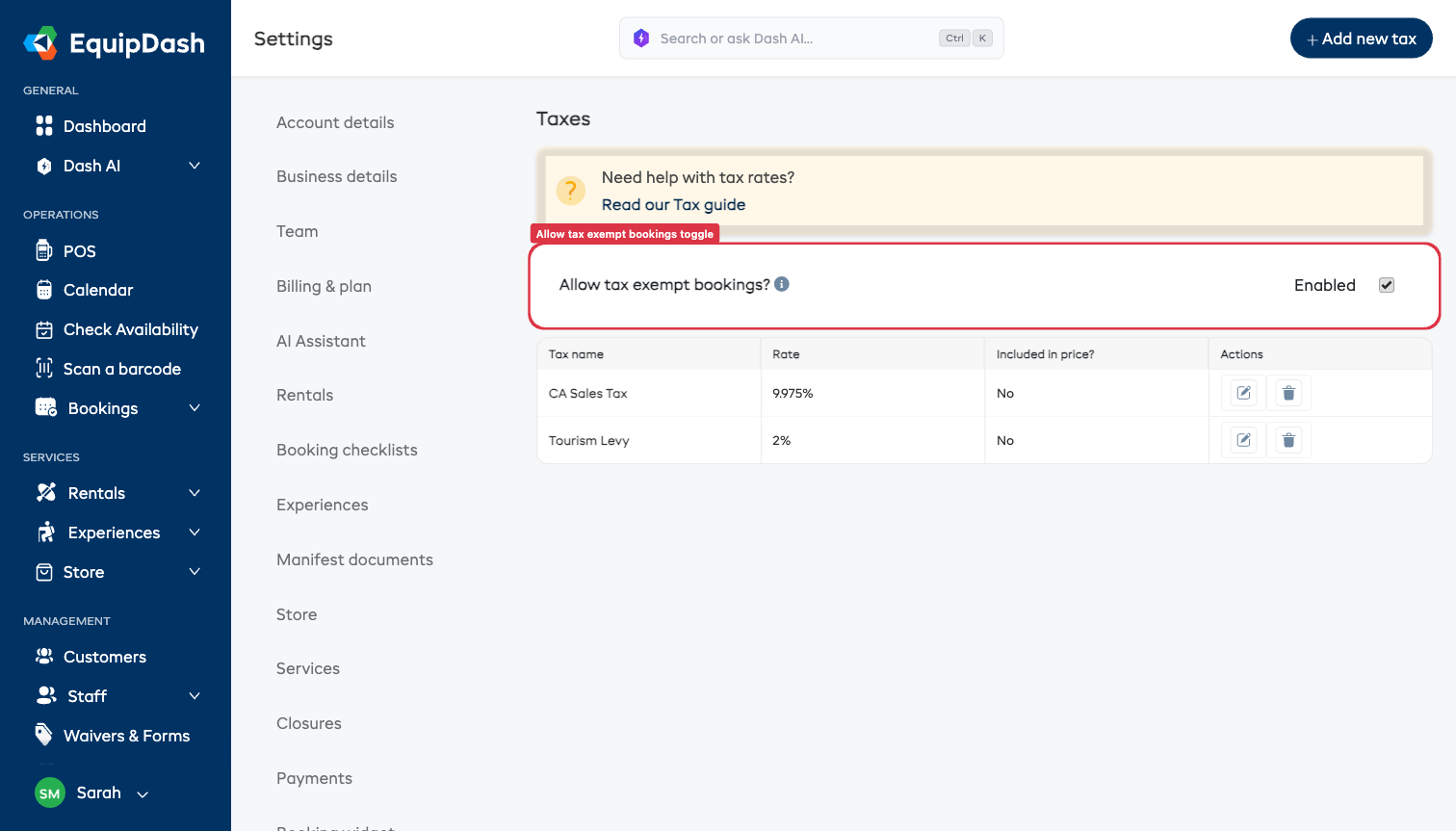Click the Scan a barcode icon
The image size is (1456, 831).
[44, 368]
